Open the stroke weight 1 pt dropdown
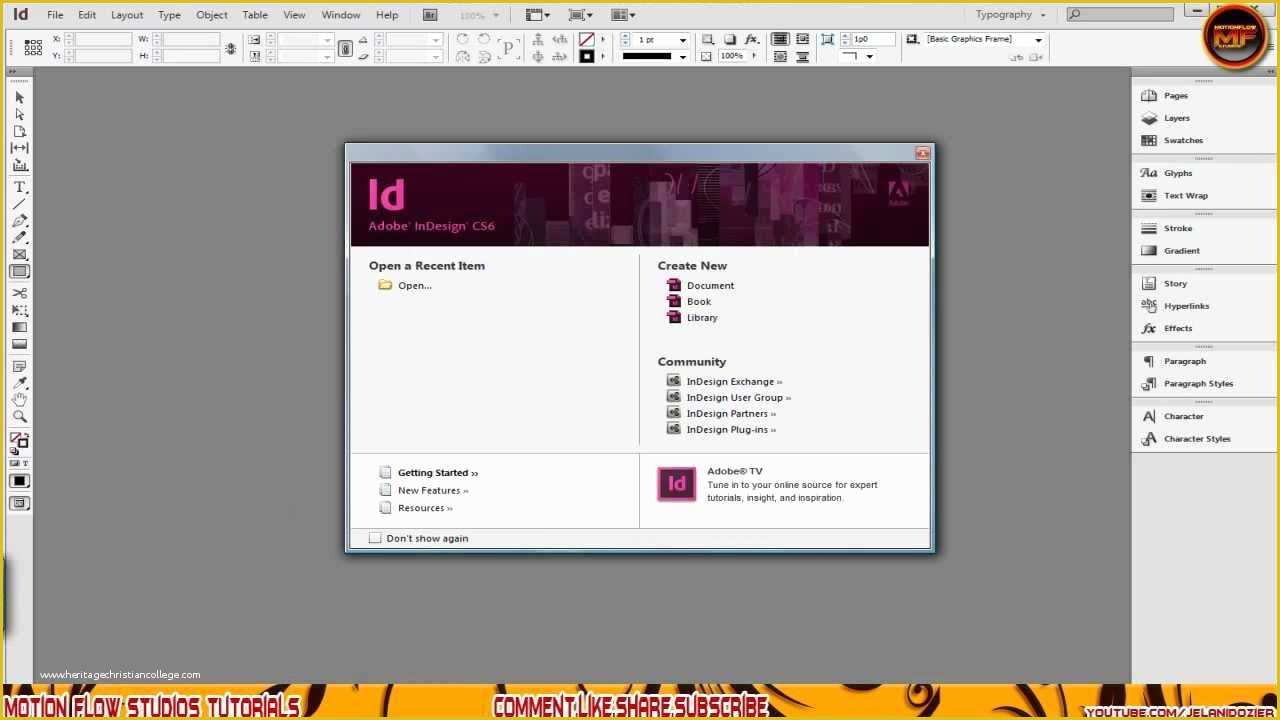This screenshot has height=720, width=1280. click(x=683, y=40)
